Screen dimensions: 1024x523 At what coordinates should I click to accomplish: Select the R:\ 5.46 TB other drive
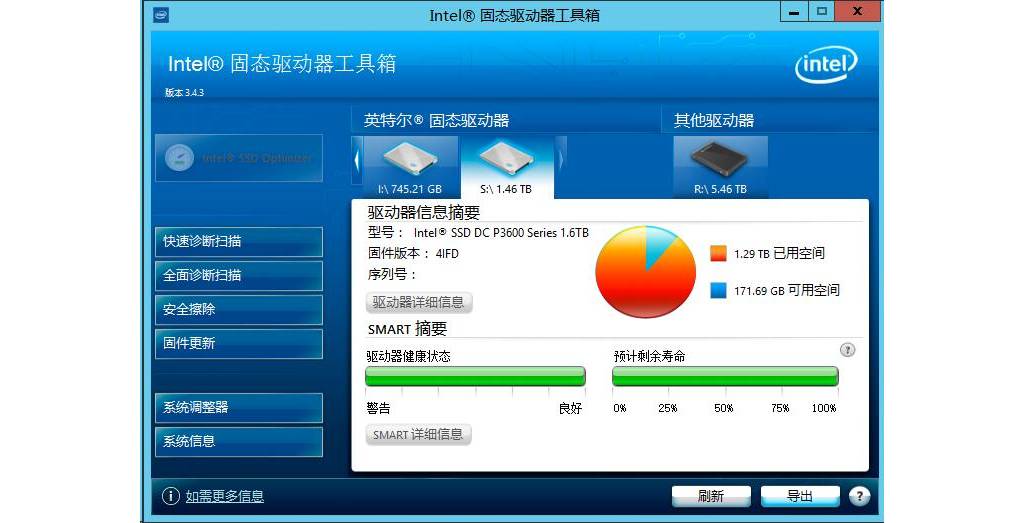pos(720,167)
